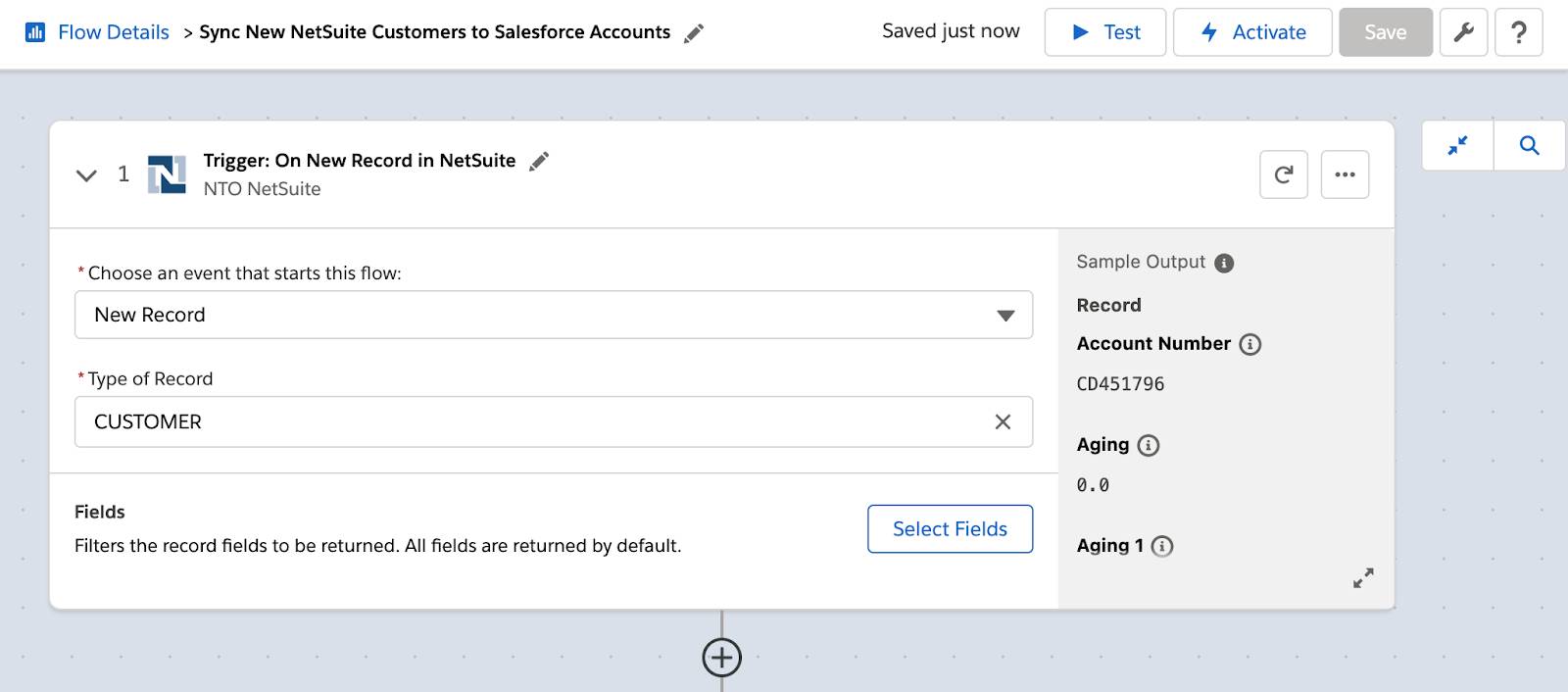Collapse the trigger step chevron

coord(87,175)
